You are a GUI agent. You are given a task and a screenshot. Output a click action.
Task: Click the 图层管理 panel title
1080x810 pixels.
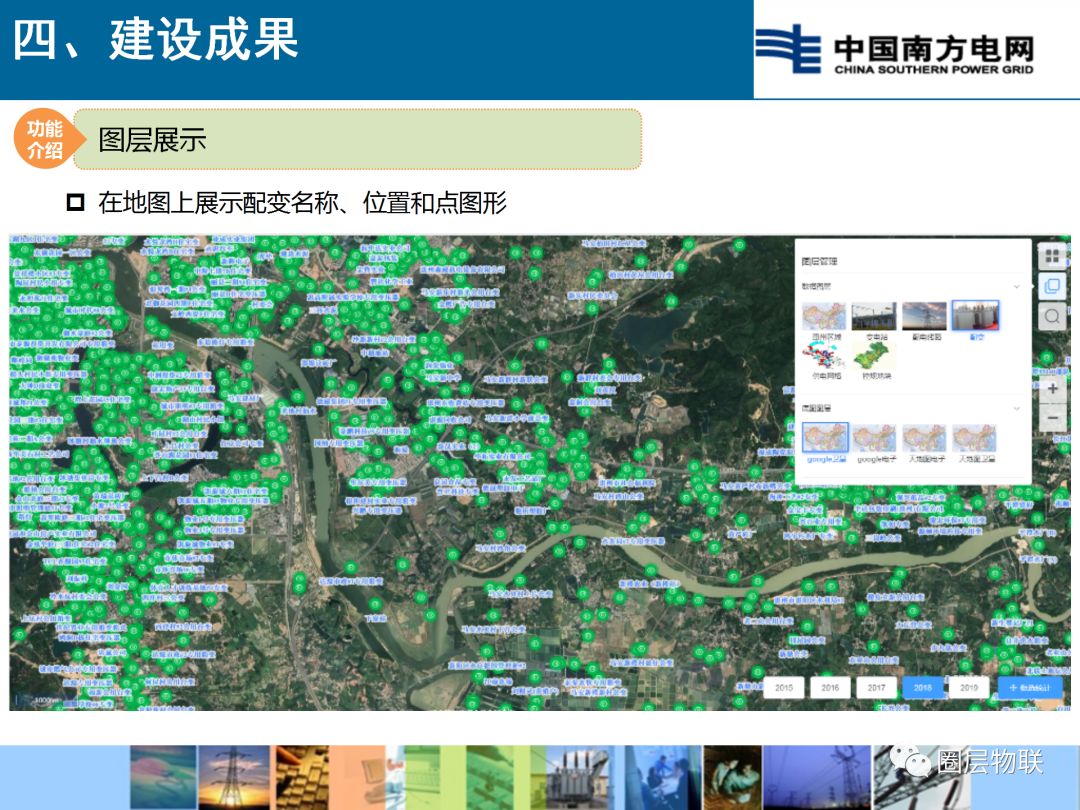tap(820, 262)
